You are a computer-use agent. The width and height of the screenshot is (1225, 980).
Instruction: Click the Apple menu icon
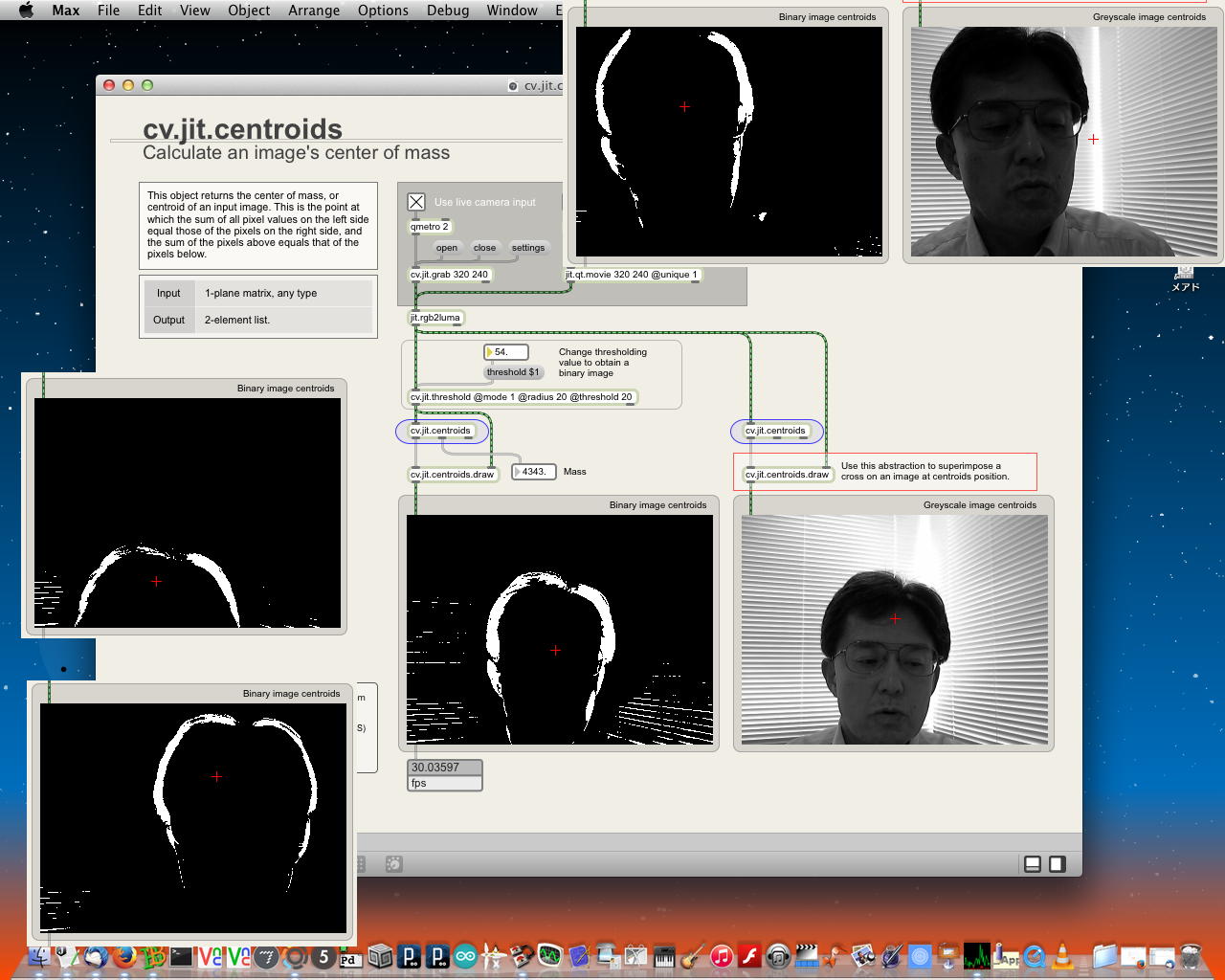pos(26,10)
